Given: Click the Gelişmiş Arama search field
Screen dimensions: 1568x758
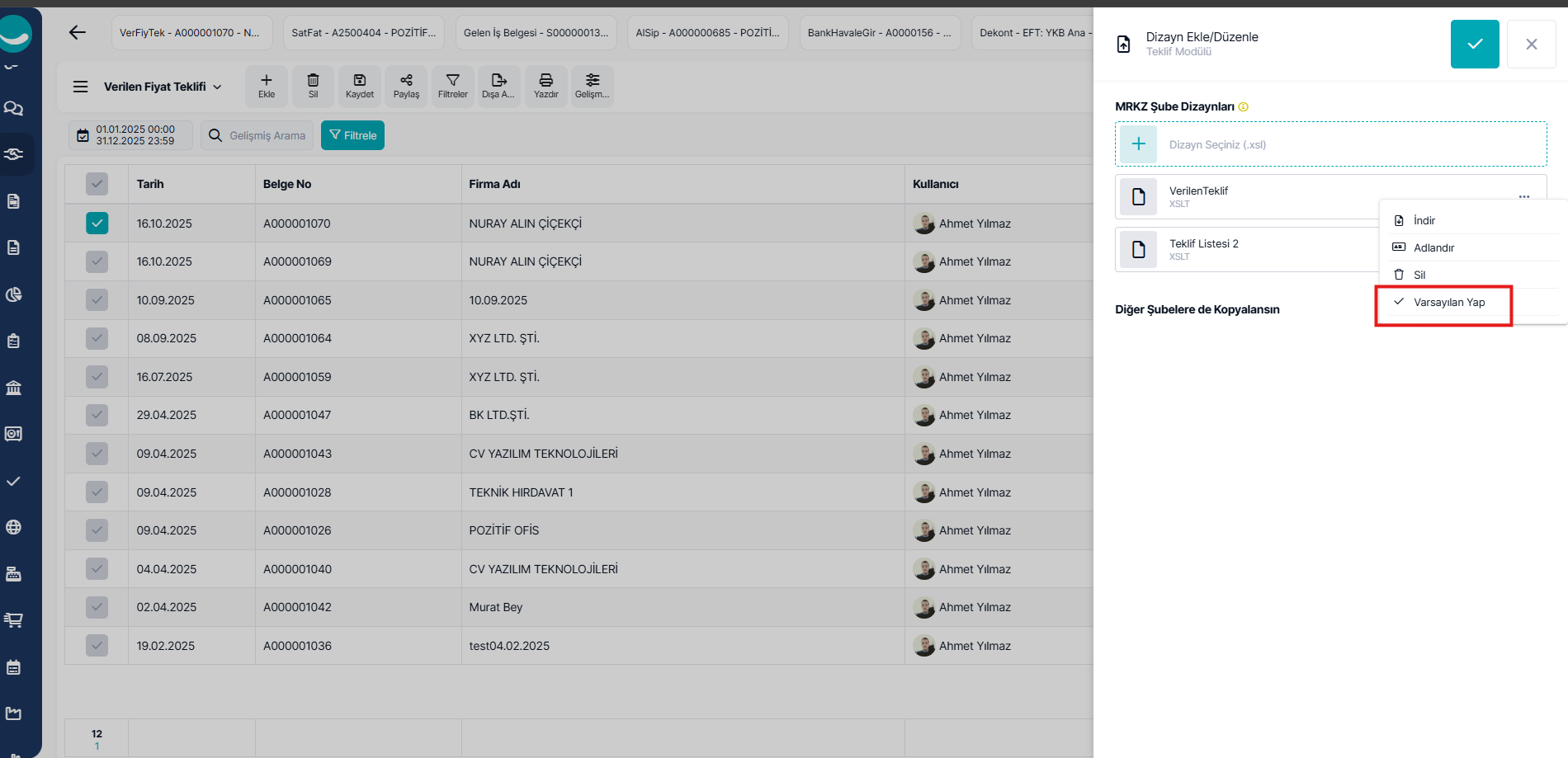Looking at the screenshot, I should [x=267, y=135].
